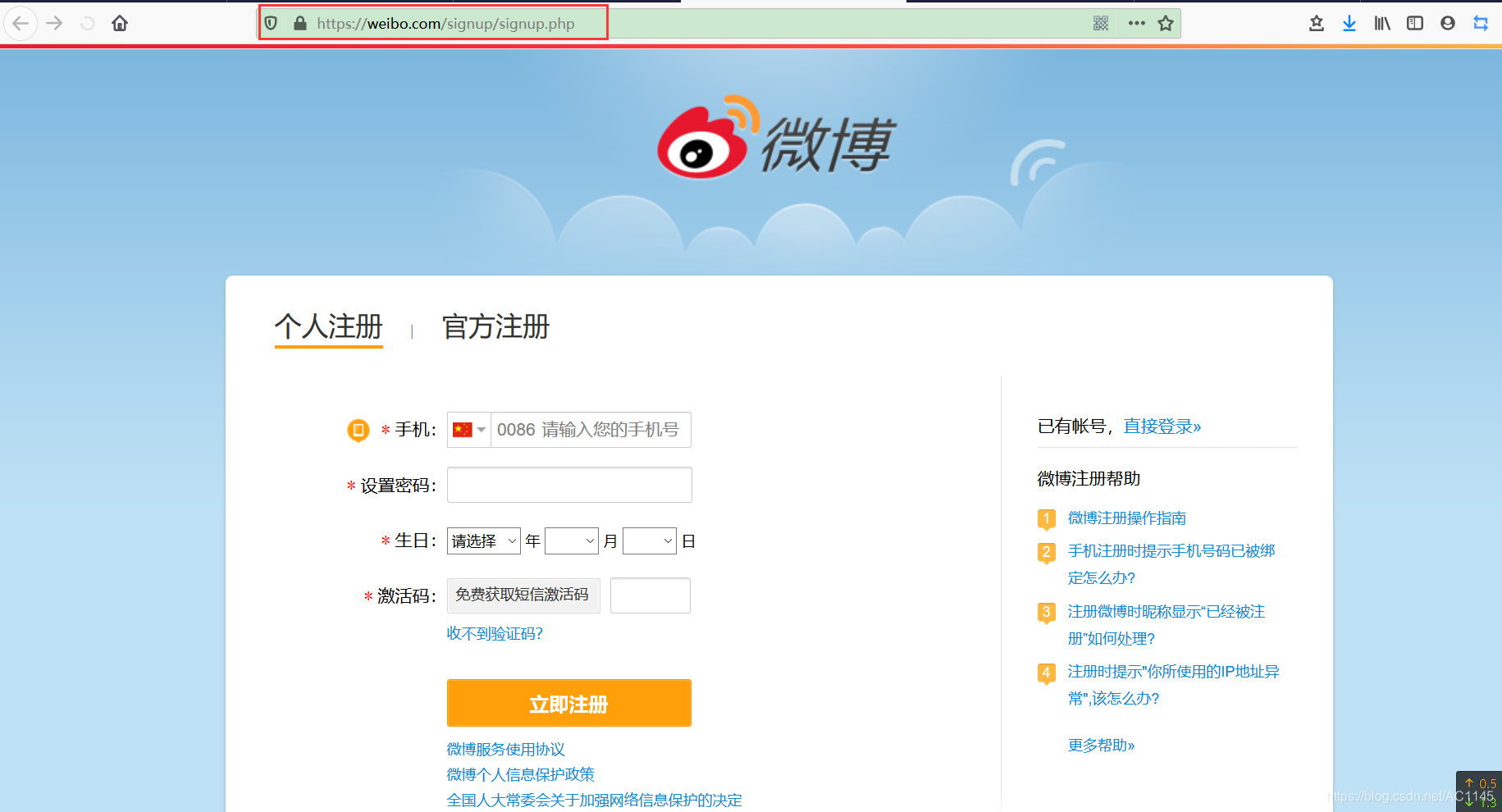Open birthday day dropdown

(x=650, y=541)
